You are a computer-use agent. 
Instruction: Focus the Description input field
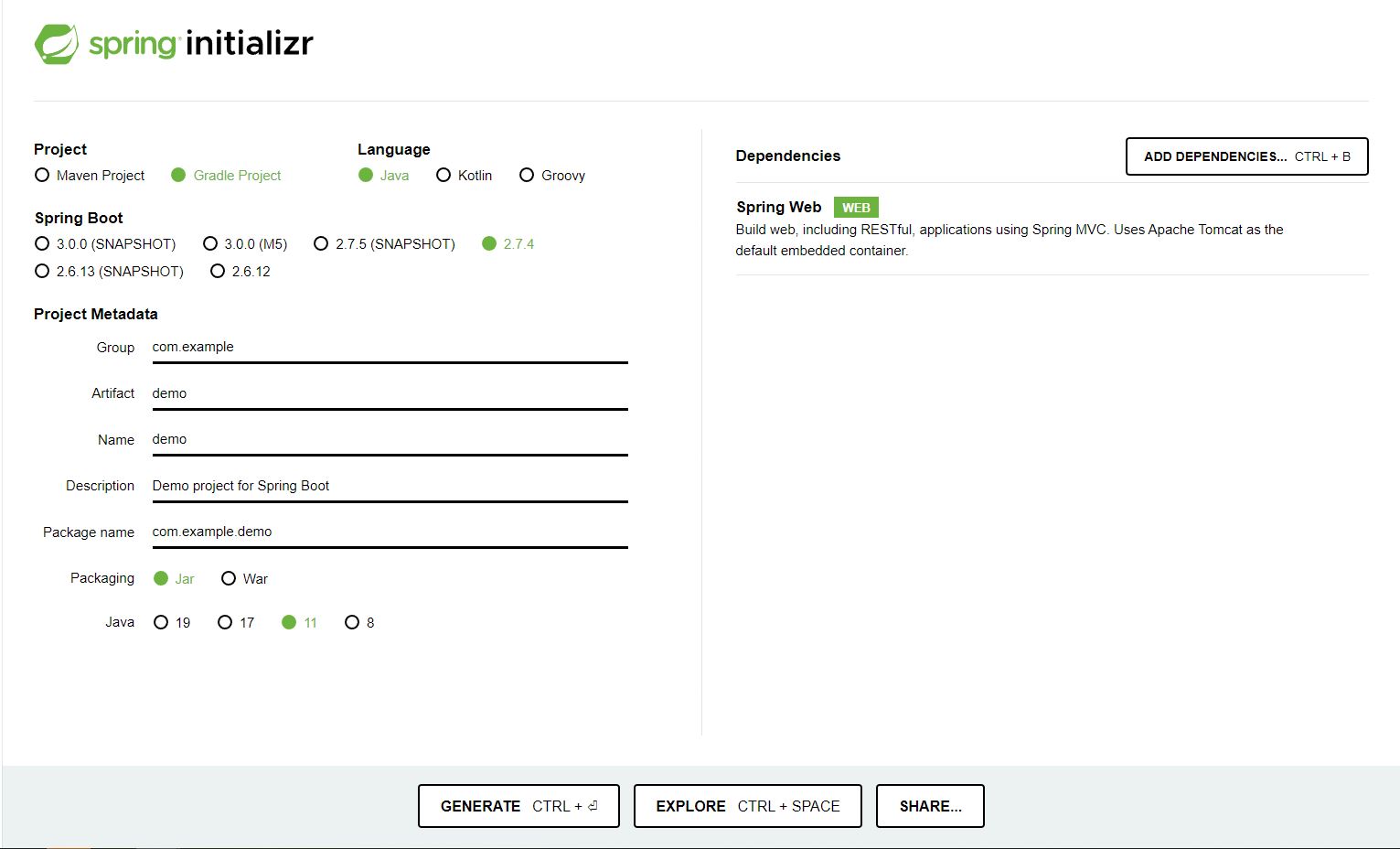[x=390, y=486]
